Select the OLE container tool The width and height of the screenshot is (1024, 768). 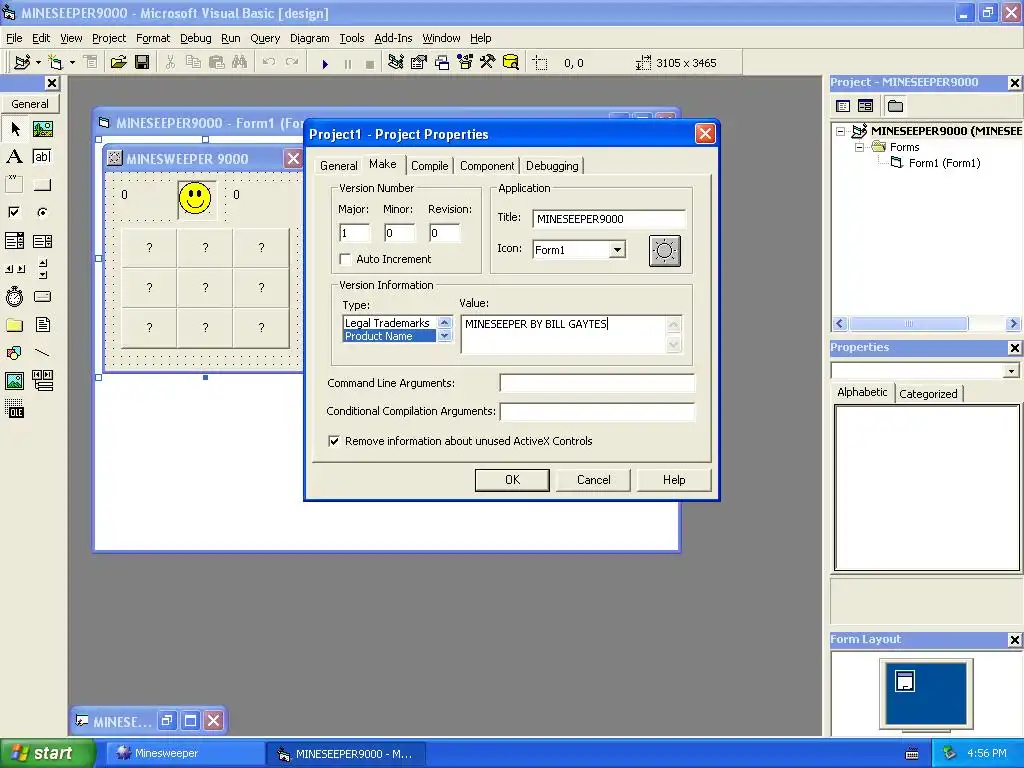click(14, 409)
